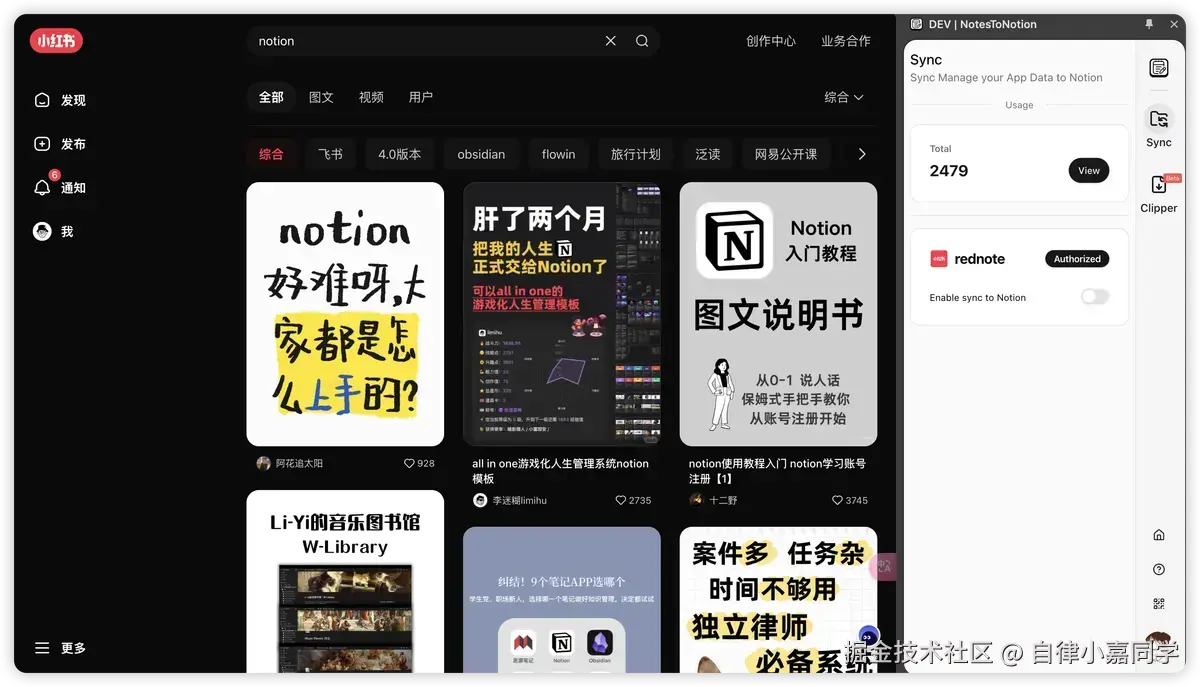Open the 'Notion入门教程' thumbnail
The image size is (1200, 687).
coord(778,314)
